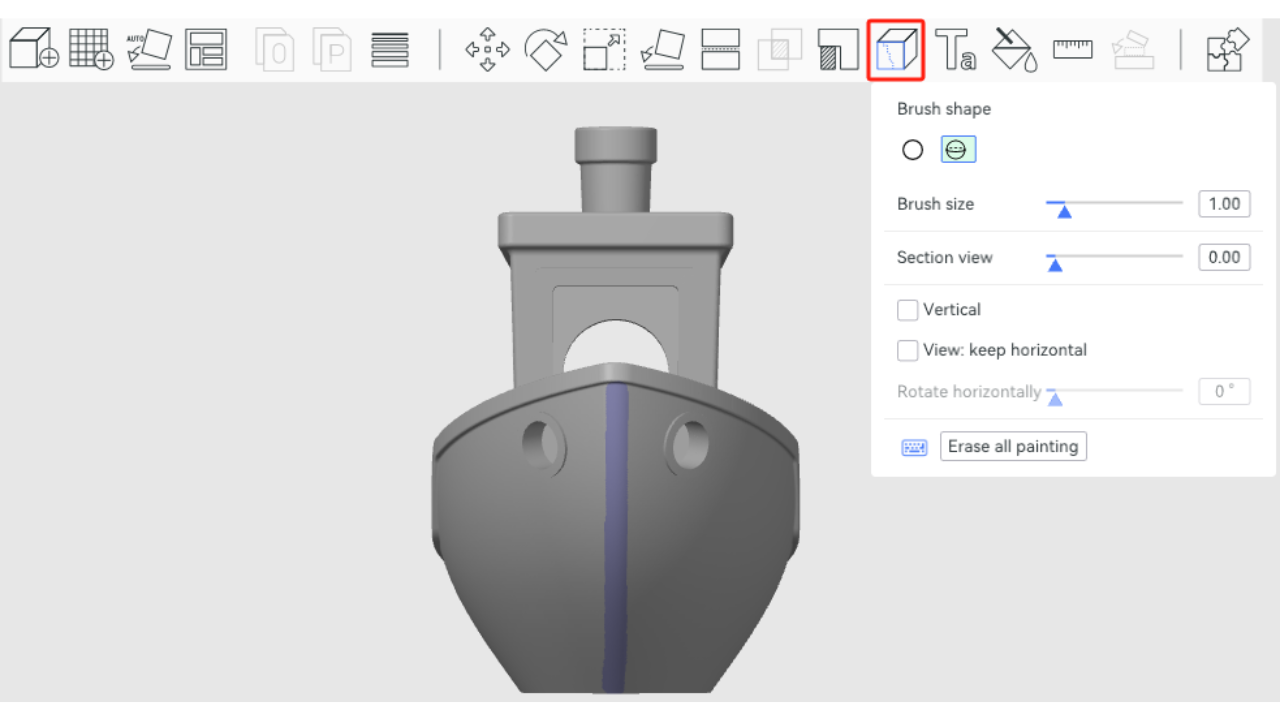Image resolution: width=1280 pixels, height=720 pixels.
Task: Click the Arrange all objects icon
Action: click(x=206, y=49)
